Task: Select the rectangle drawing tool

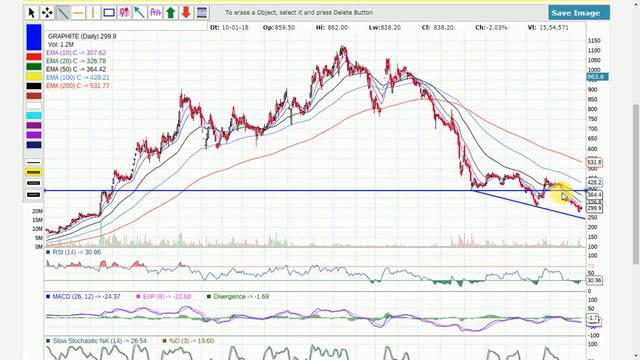Action: point(109,13)
